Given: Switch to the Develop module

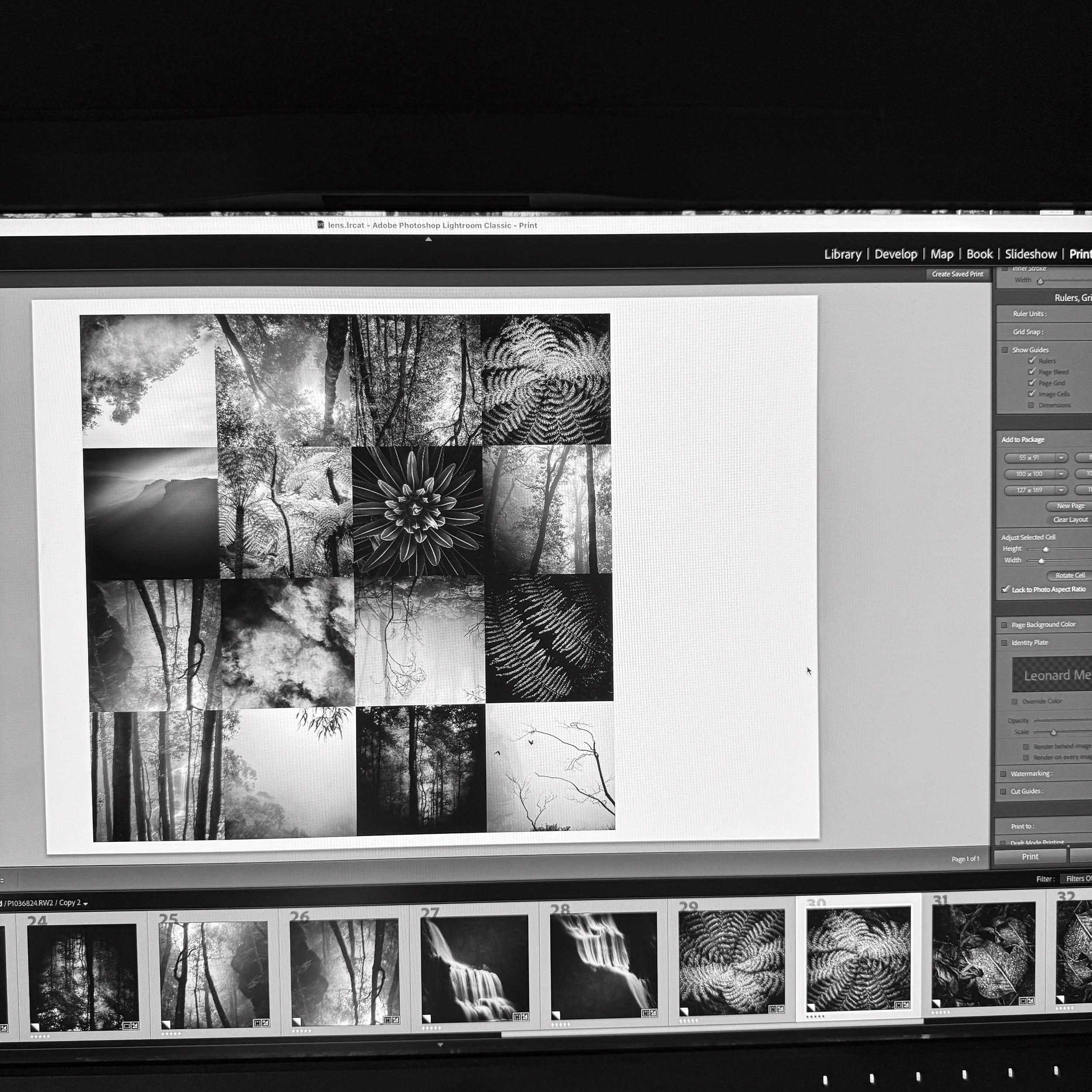Looking at the screenshot, I should click(895, 254).
